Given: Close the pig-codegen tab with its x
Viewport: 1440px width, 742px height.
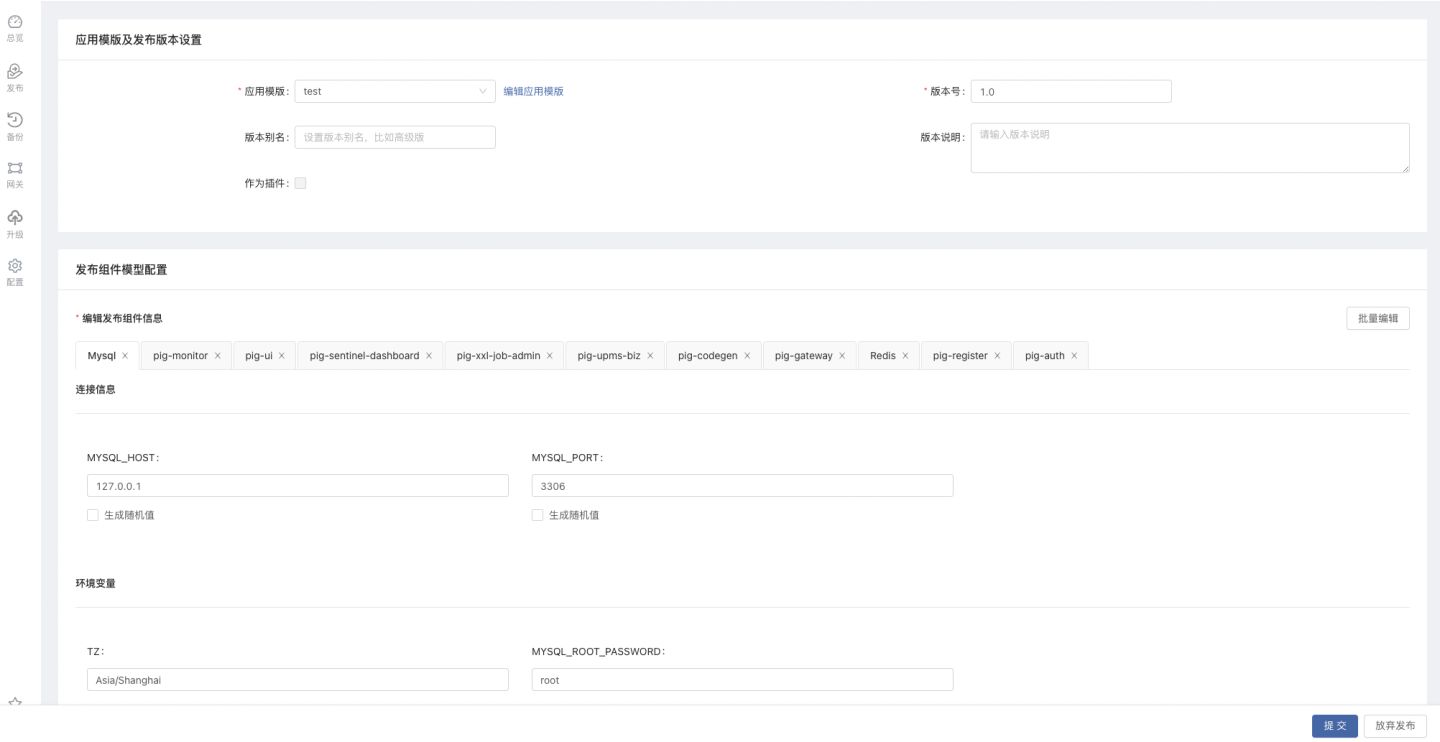Looking at the screenshot, I should (747, 356).
